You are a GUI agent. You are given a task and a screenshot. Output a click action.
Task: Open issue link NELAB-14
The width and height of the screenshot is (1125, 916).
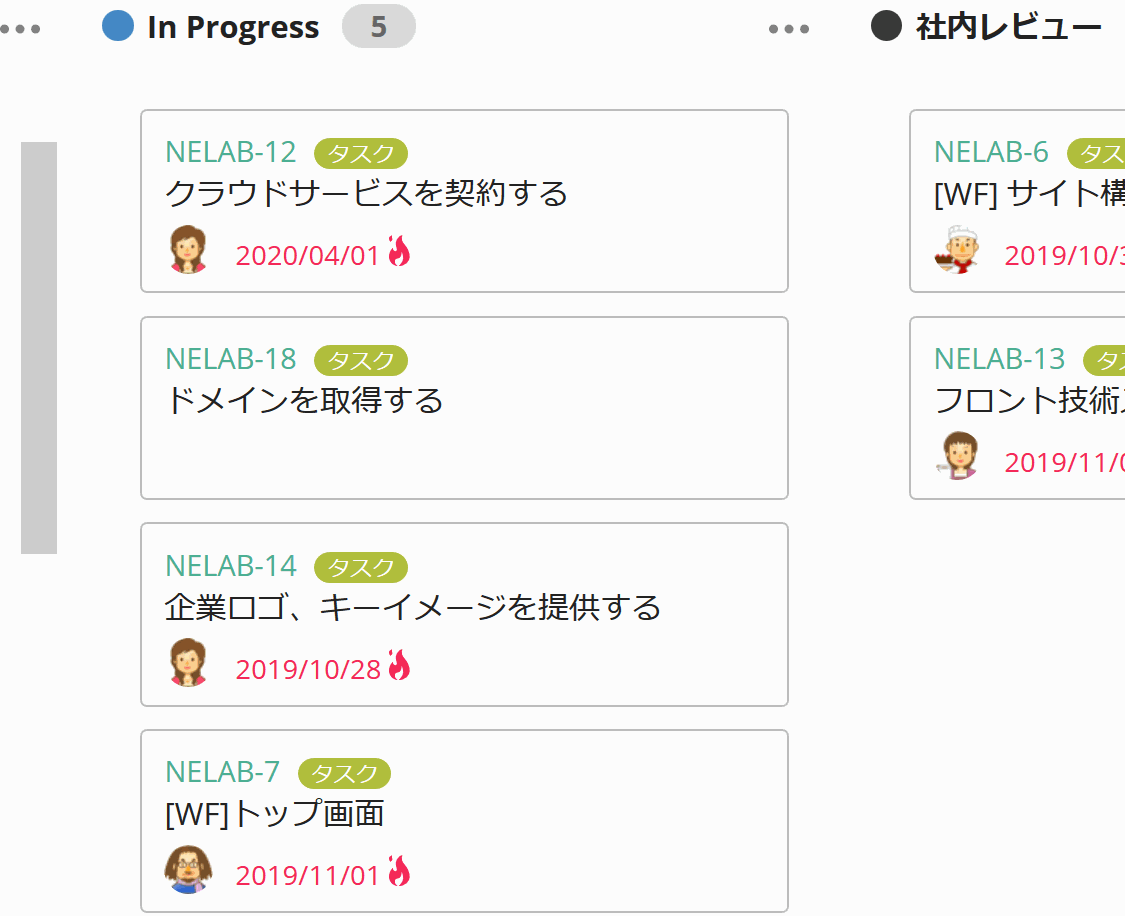click(231, 566)
